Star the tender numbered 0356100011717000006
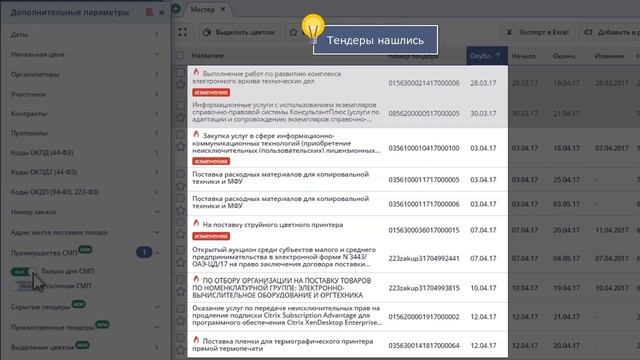This screenshot has width=640, height=360. pos(180,211)
